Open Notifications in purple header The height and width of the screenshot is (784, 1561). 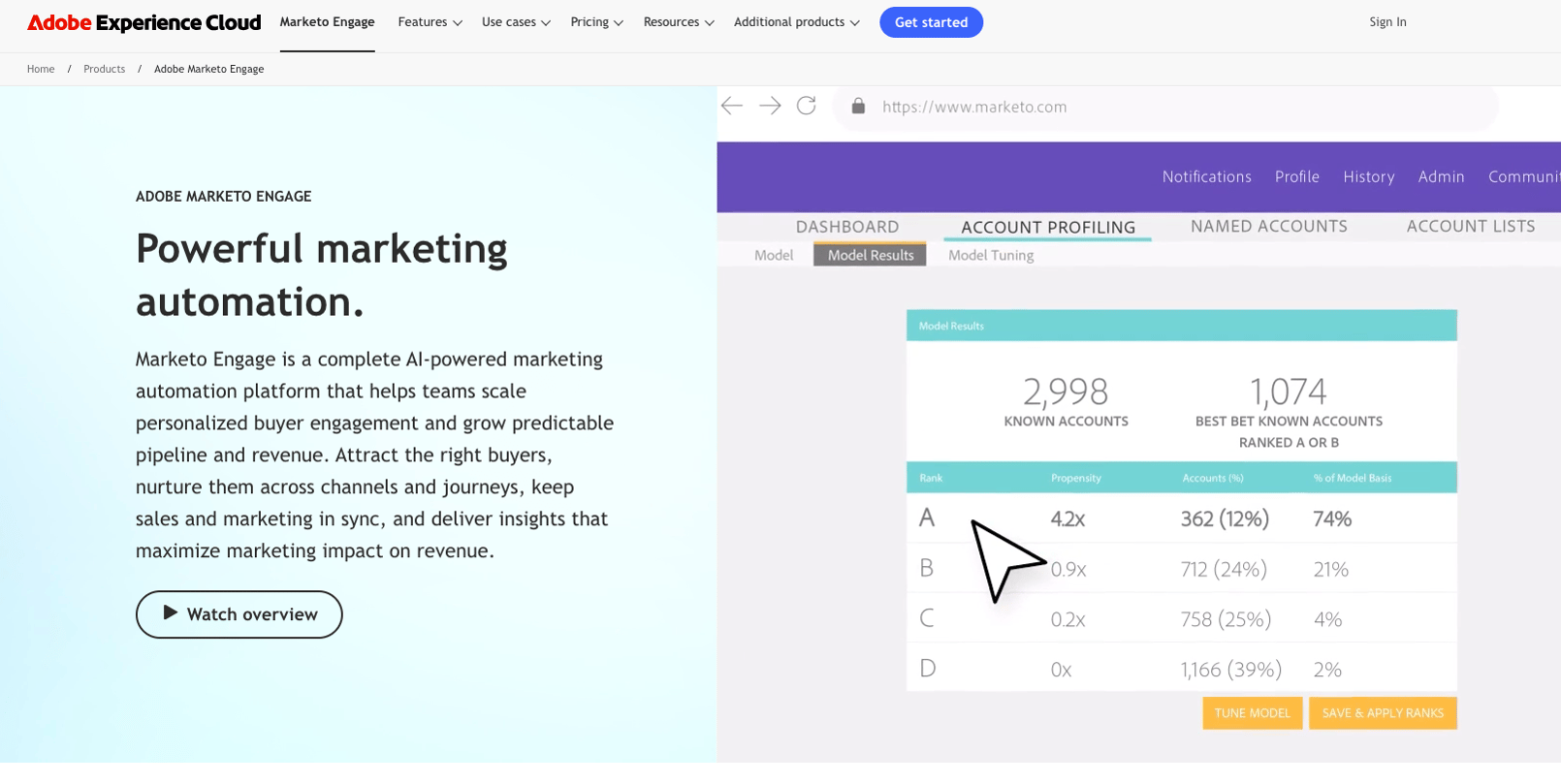coord(1206,176)
